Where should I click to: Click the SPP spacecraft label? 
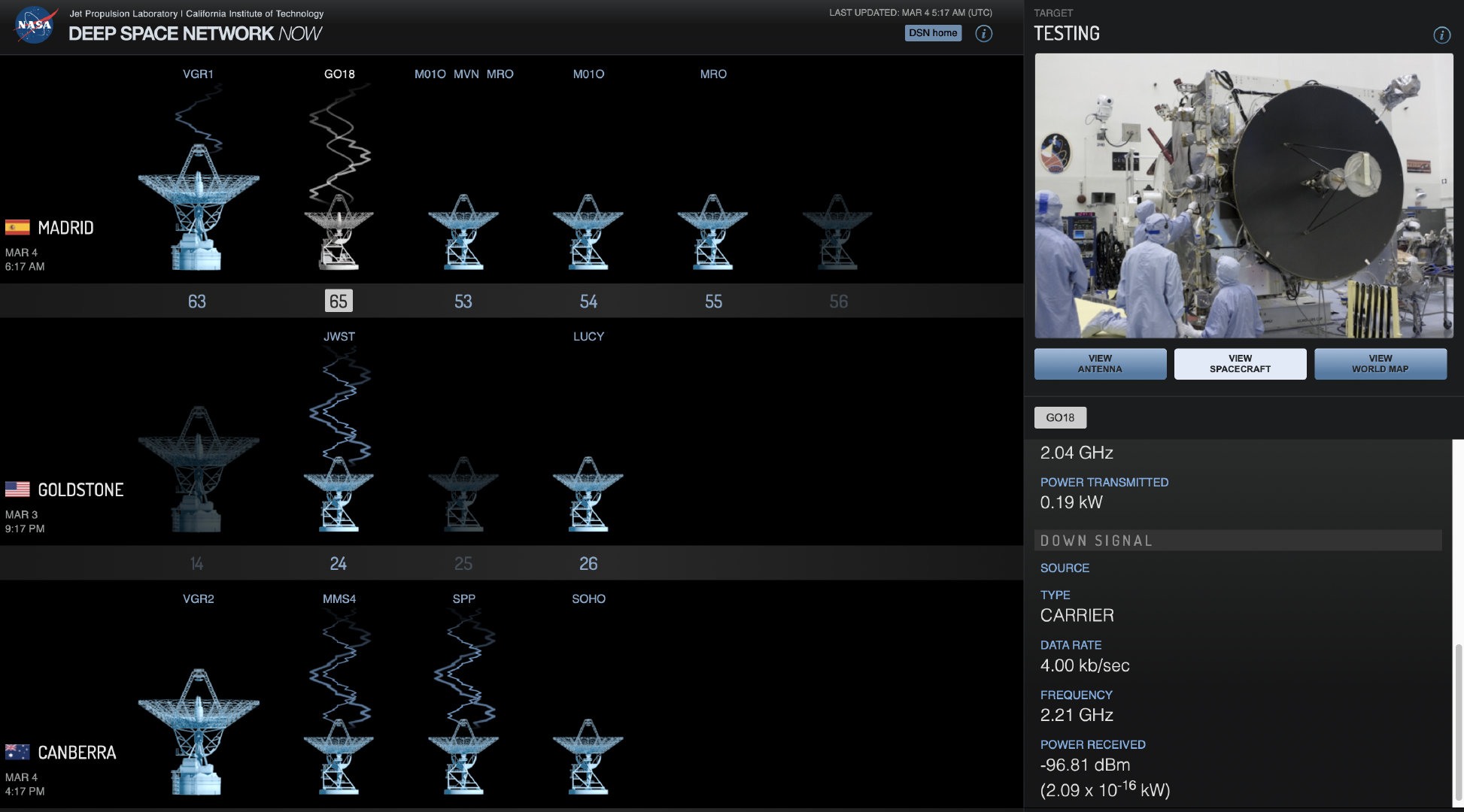(464, 598)
